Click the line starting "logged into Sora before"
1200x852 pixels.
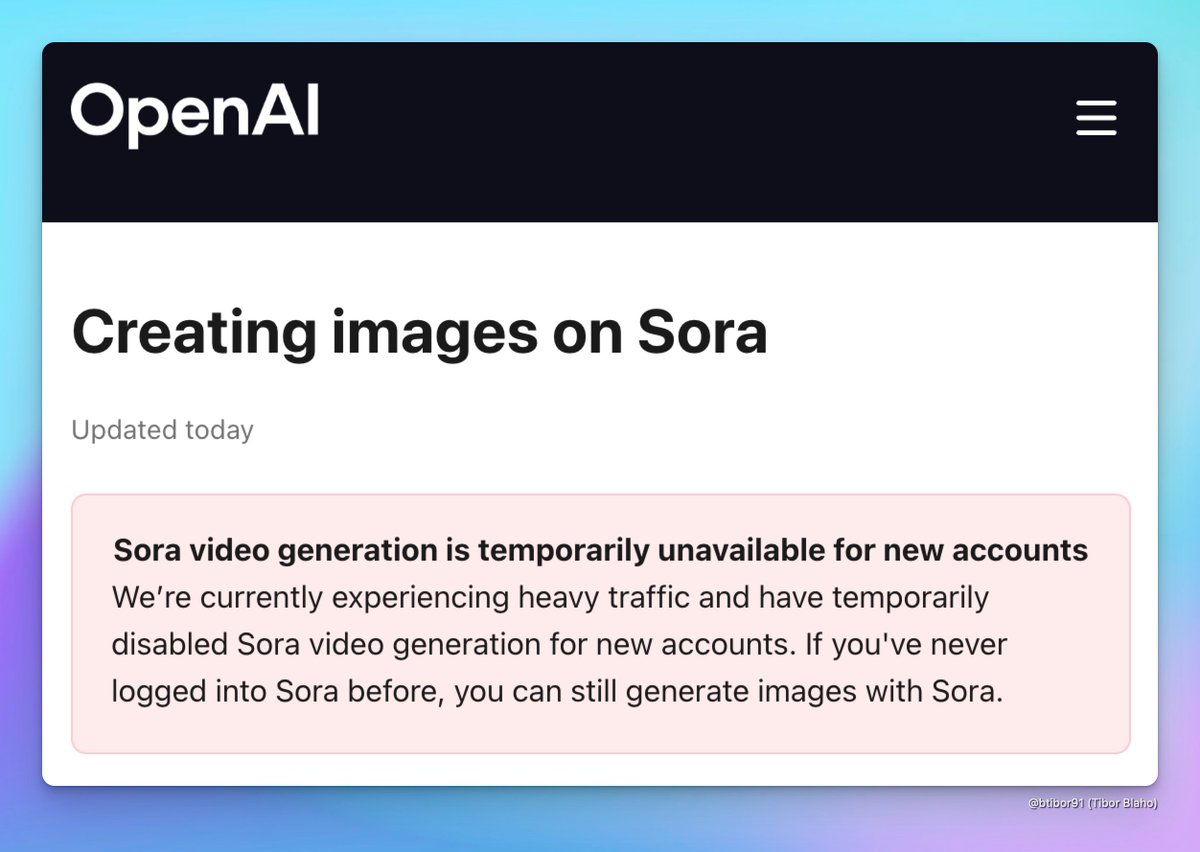tap(556, 692)
